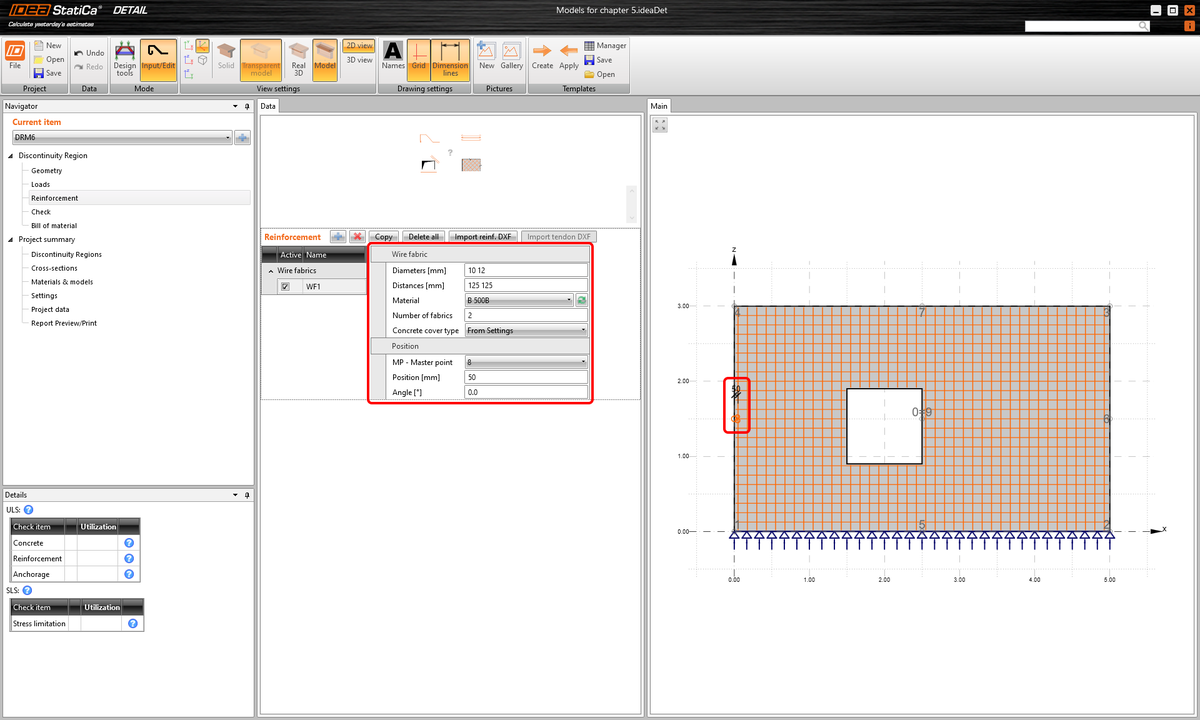Toggle 3D view mode
This screenshot has height=720, width=1200.
(x=359, y=59)
